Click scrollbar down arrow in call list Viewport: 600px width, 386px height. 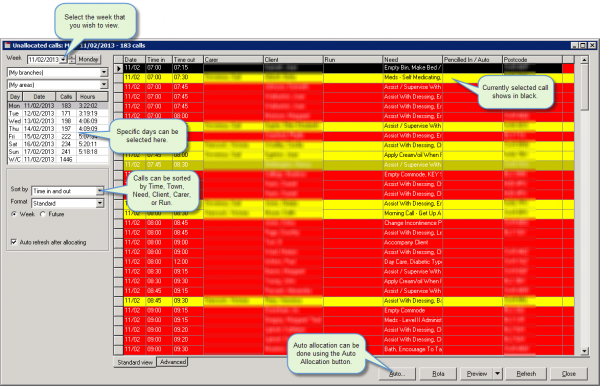point(584,351)
